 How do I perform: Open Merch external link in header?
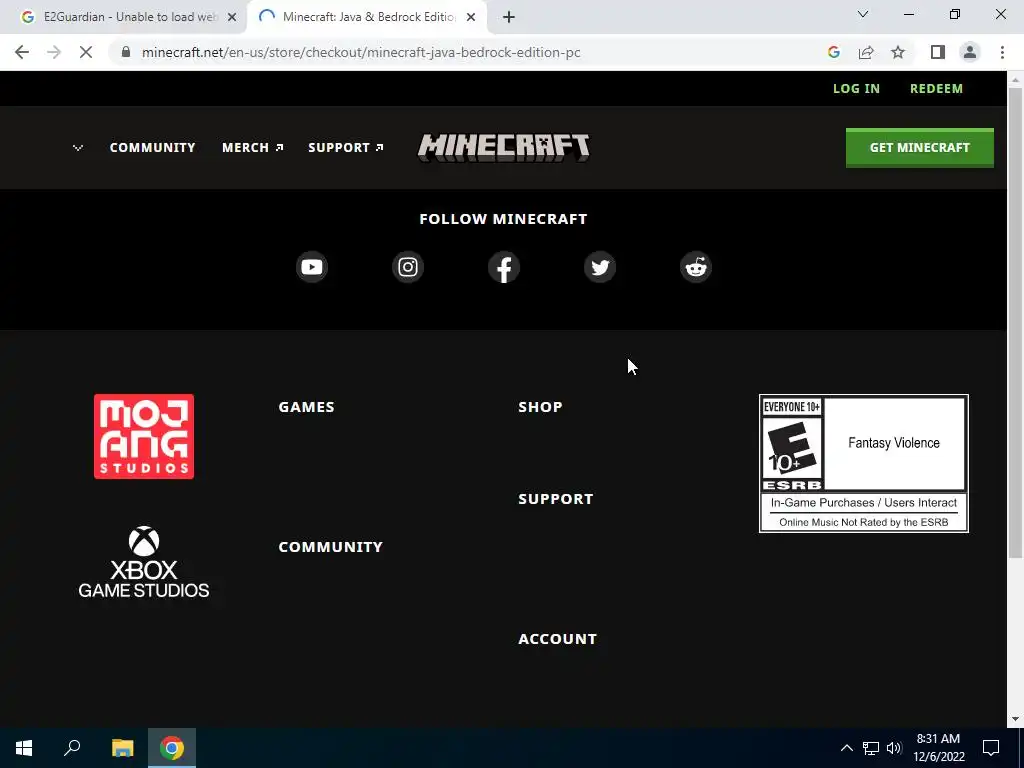(x=252, y=148)
